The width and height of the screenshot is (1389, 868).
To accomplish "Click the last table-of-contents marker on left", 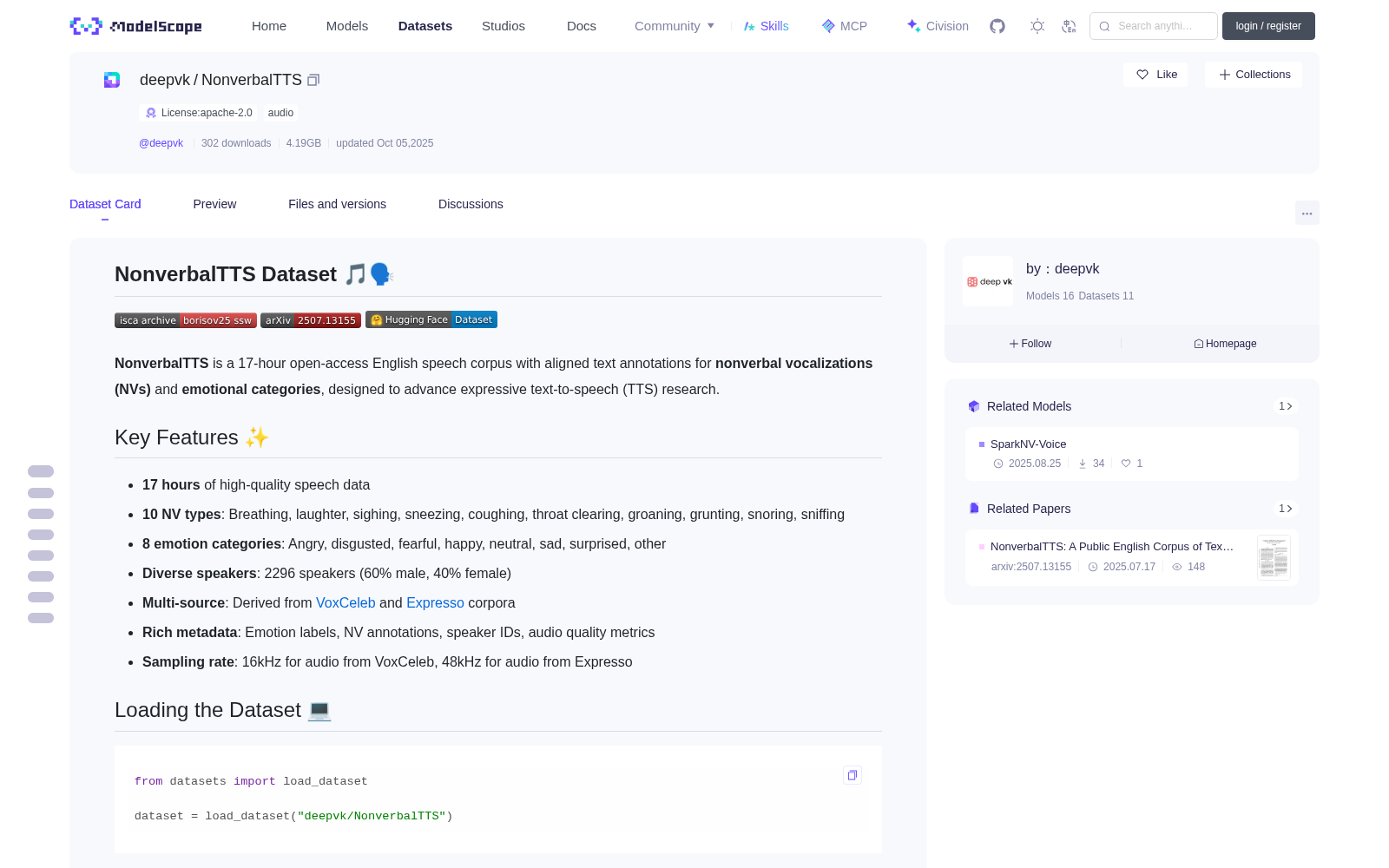I will click(41, 618).
